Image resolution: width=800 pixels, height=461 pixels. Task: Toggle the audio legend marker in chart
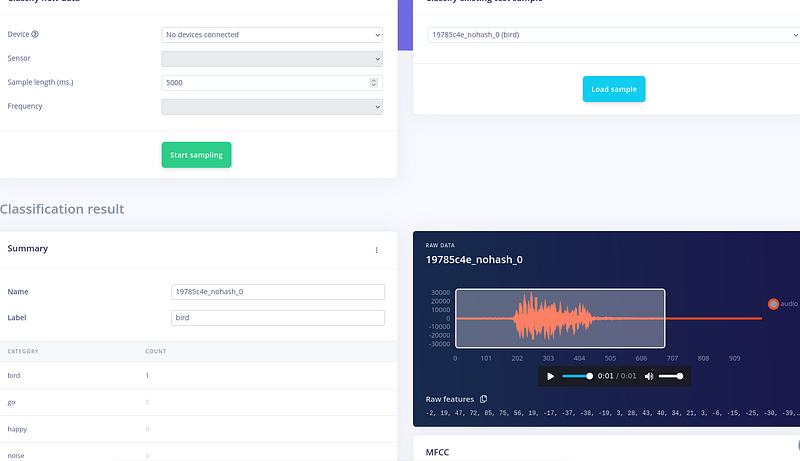[773, 304]
